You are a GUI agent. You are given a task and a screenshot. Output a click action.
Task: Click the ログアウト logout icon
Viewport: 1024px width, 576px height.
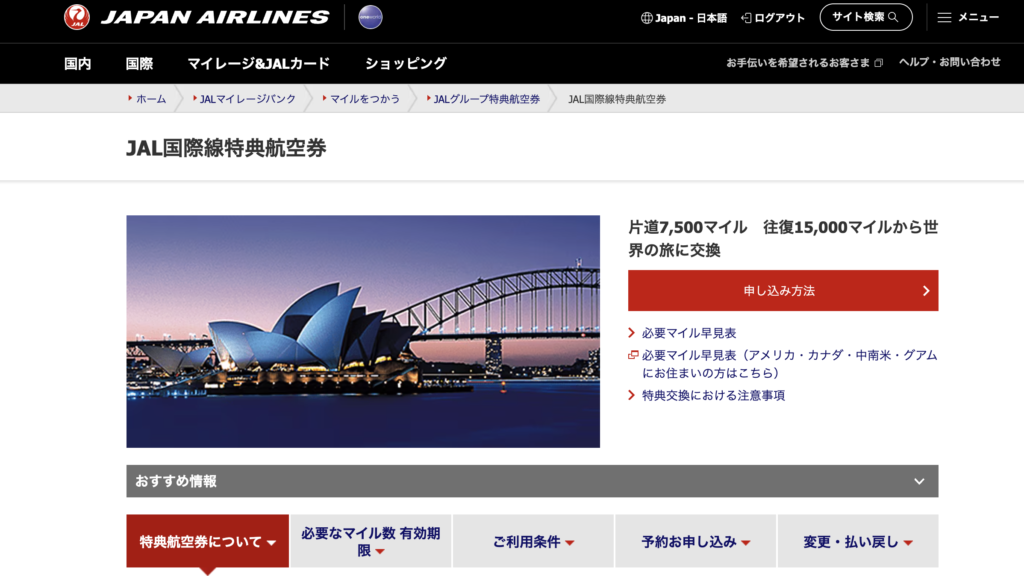747,18
